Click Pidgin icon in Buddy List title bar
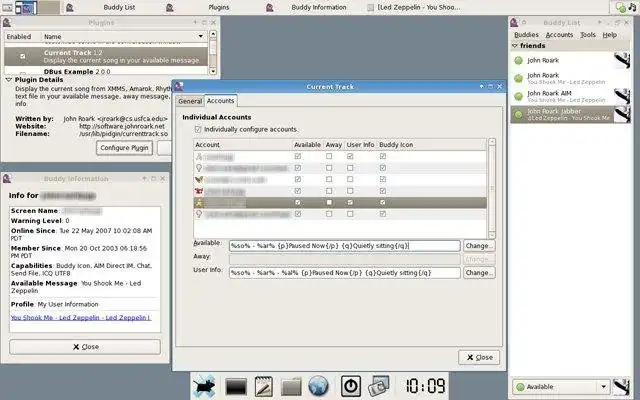Viewport: 640px width, 400px height. pyautogui.click(x=514, y=22)
